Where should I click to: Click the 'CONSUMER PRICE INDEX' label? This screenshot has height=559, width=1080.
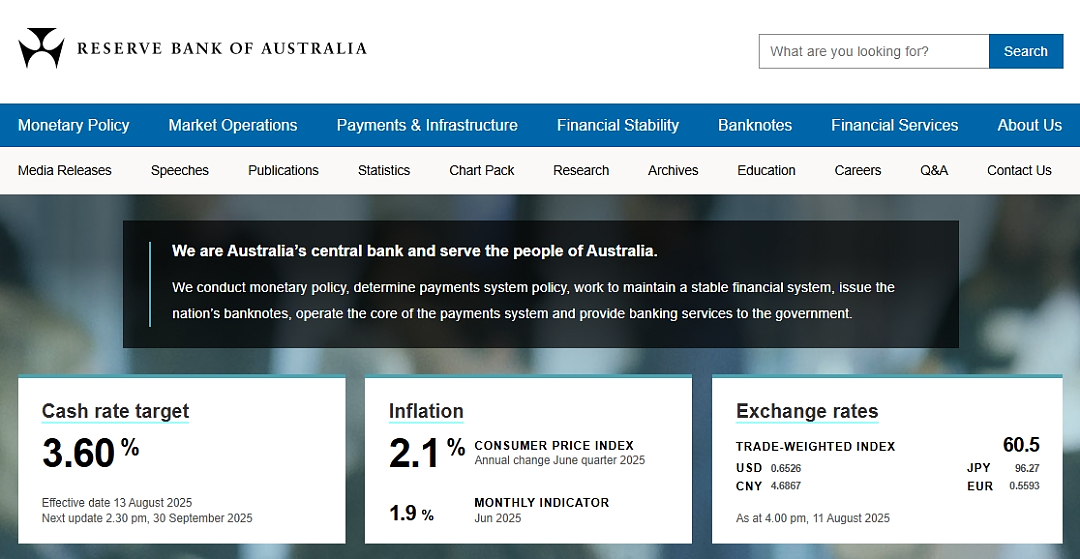click(x=554, y=445)
